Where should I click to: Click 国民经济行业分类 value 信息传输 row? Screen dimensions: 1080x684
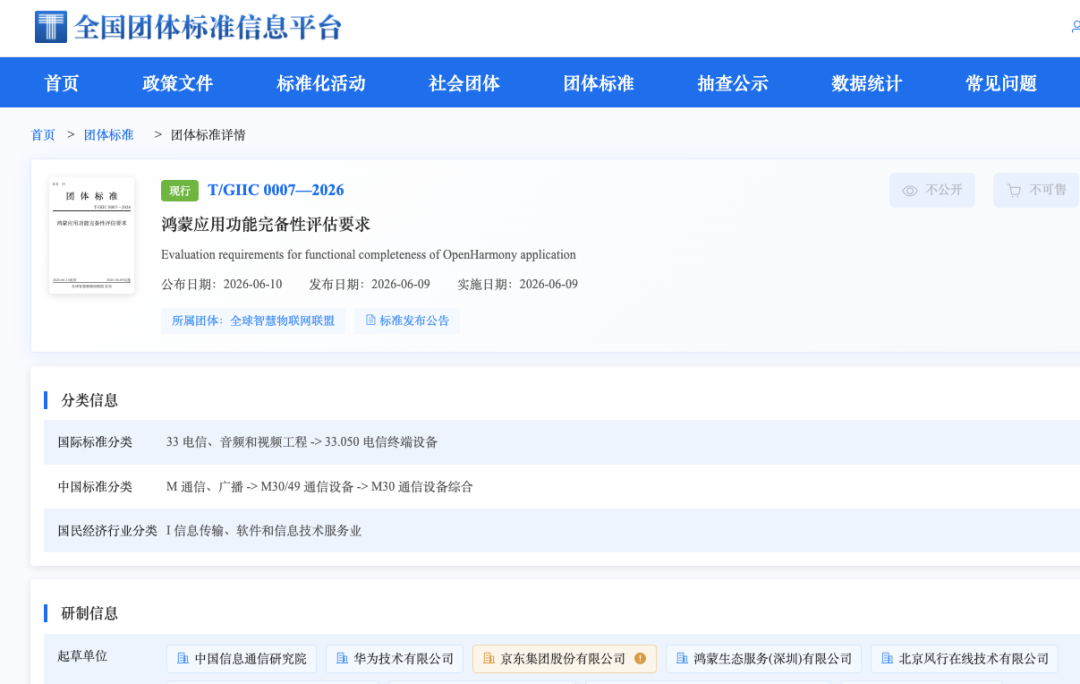pyautogui.click(x=264, y=531)
